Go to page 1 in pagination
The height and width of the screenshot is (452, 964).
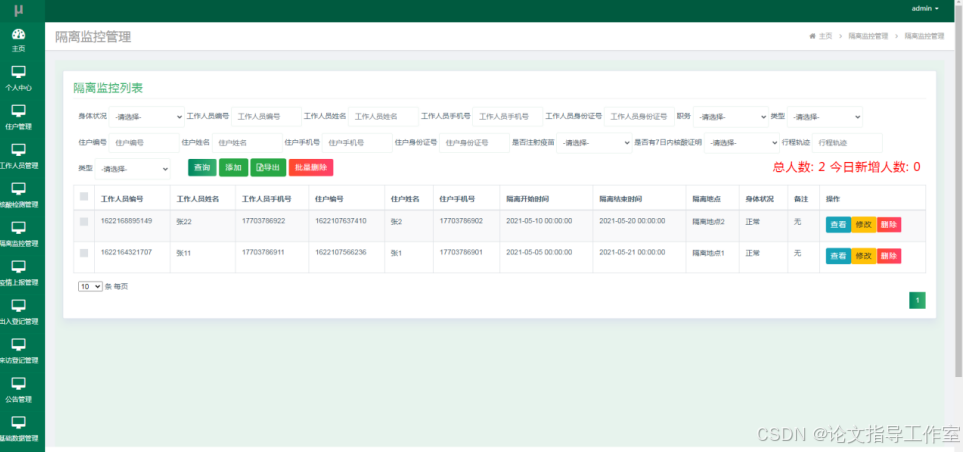[917, 300]
